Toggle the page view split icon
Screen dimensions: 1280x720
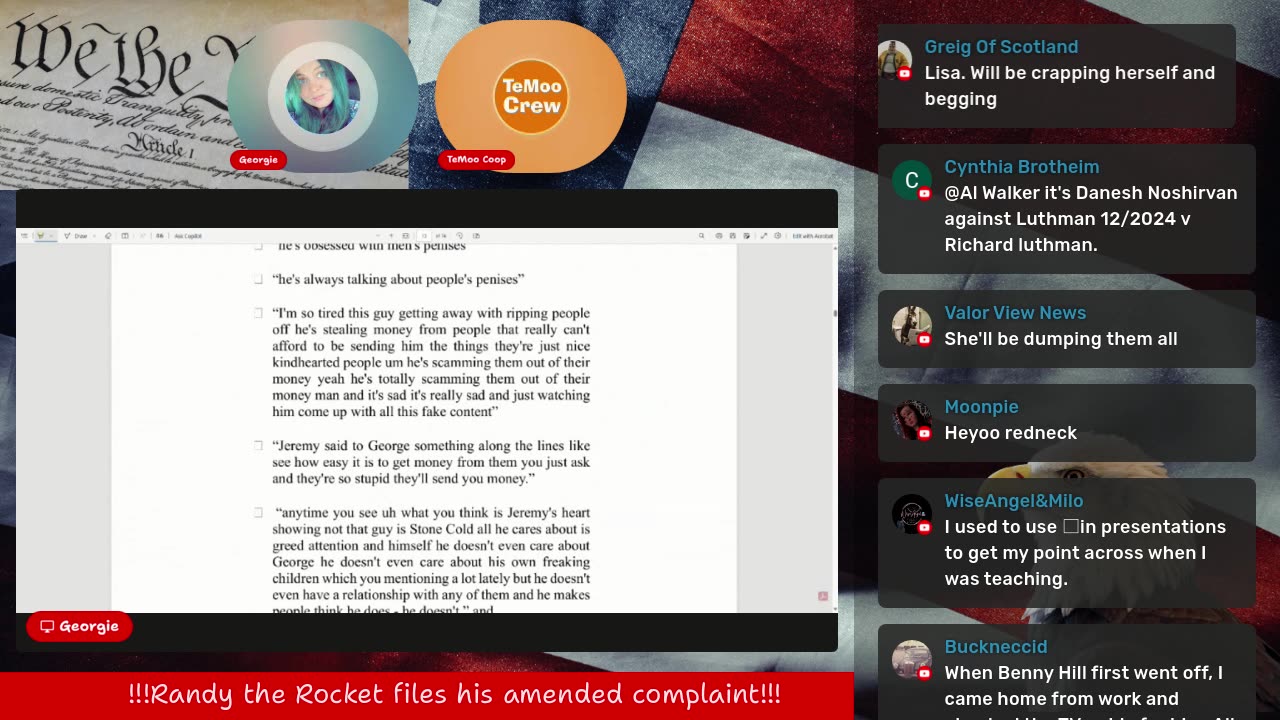point(125,236)
